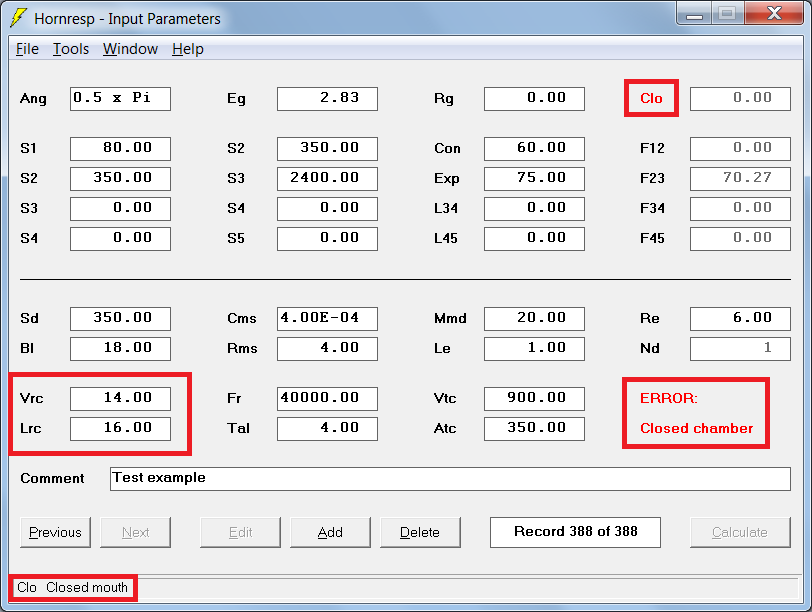
Task: Select the Tal field with 4.00
Action: (x=327, y=429)
